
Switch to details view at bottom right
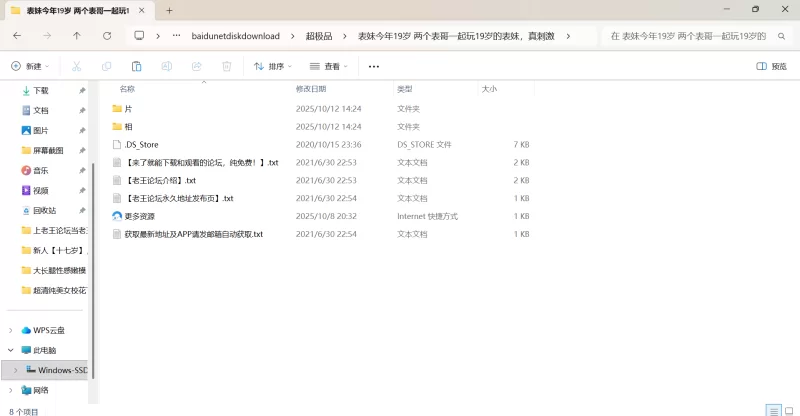coord(772,410)
